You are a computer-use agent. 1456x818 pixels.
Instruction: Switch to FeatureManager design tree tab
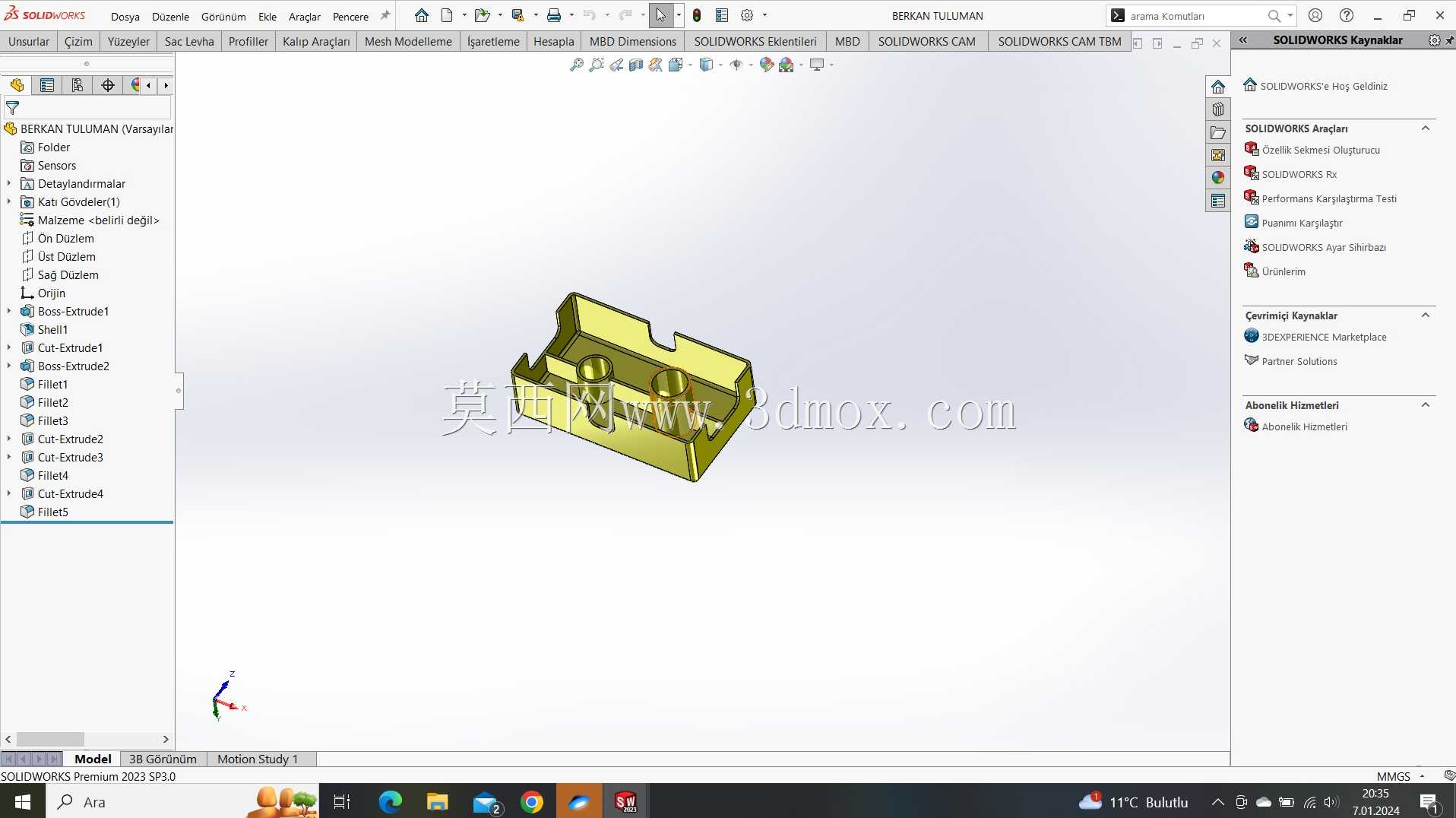(x=17, y=85)
